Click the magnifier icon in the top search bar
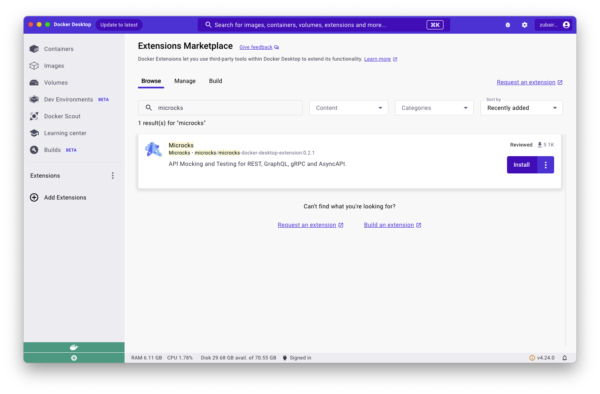Image resolution: width=600 pixels, height=394 pixels. 208,25
